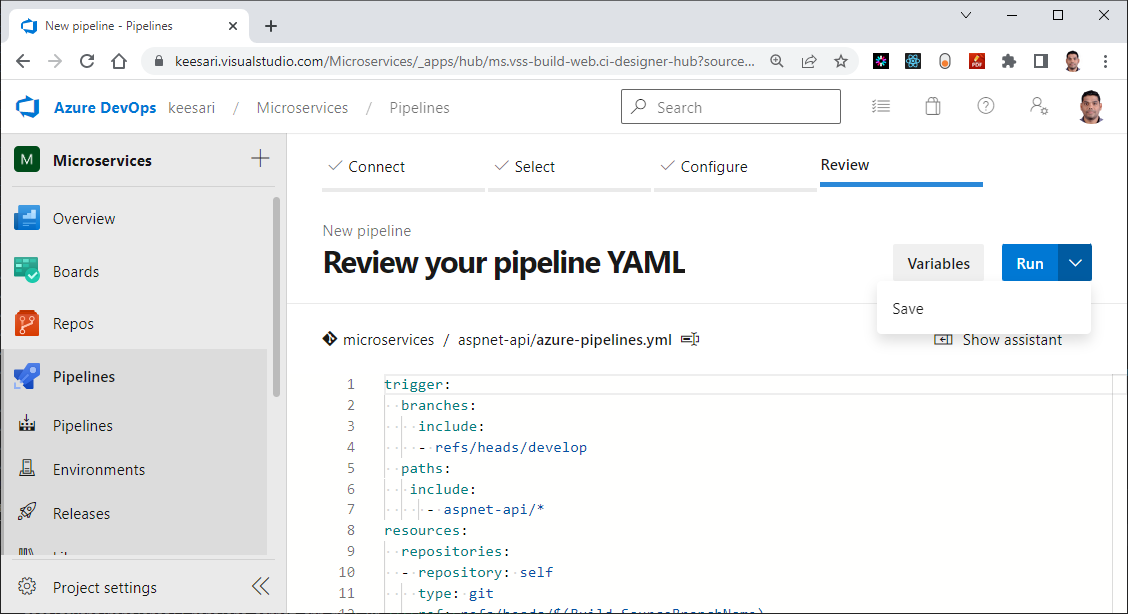
Task: Open the Environments icon
Action: (27, 469)
